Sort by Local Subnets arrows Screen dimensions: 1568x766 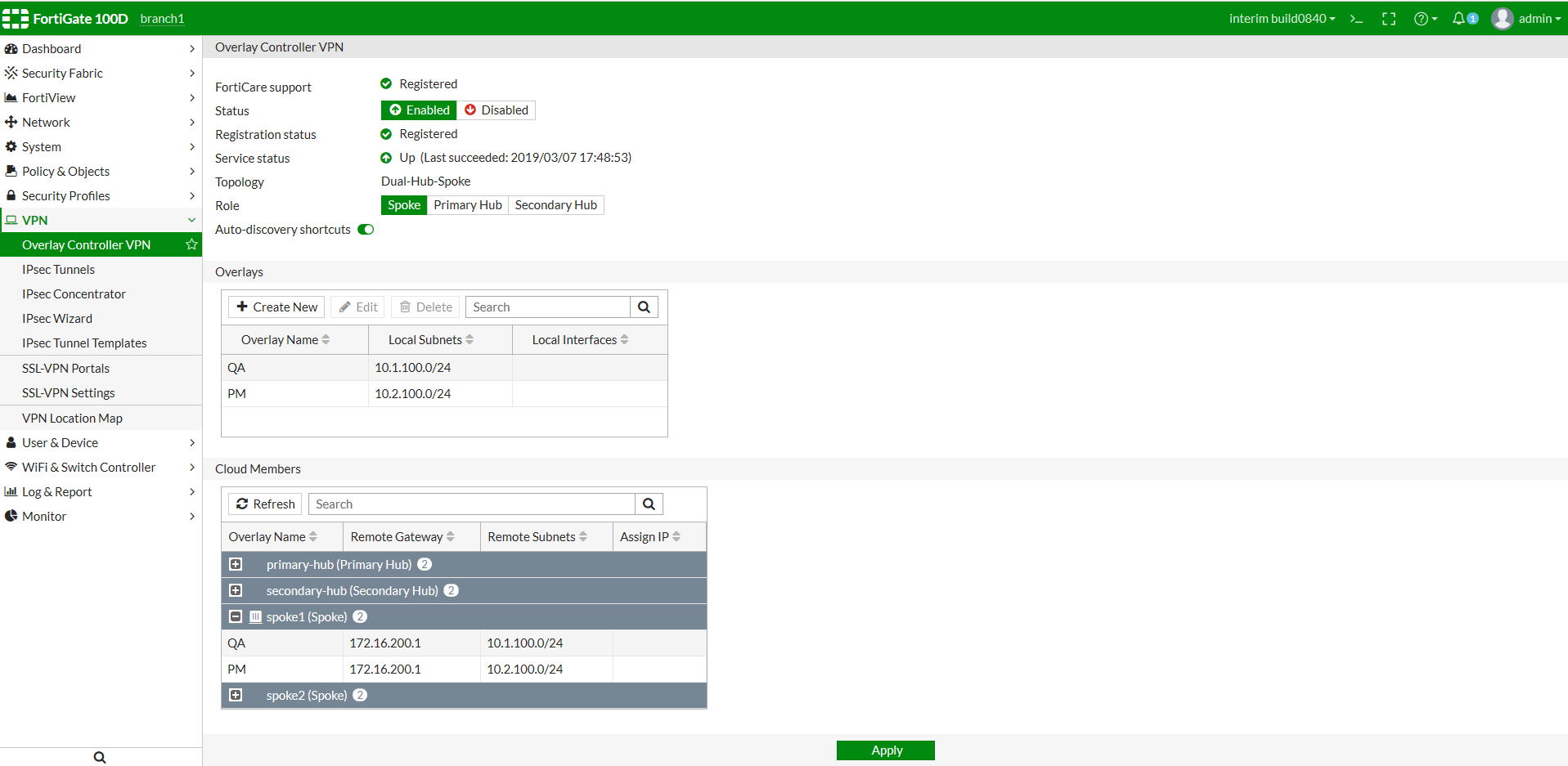(470, 340)
